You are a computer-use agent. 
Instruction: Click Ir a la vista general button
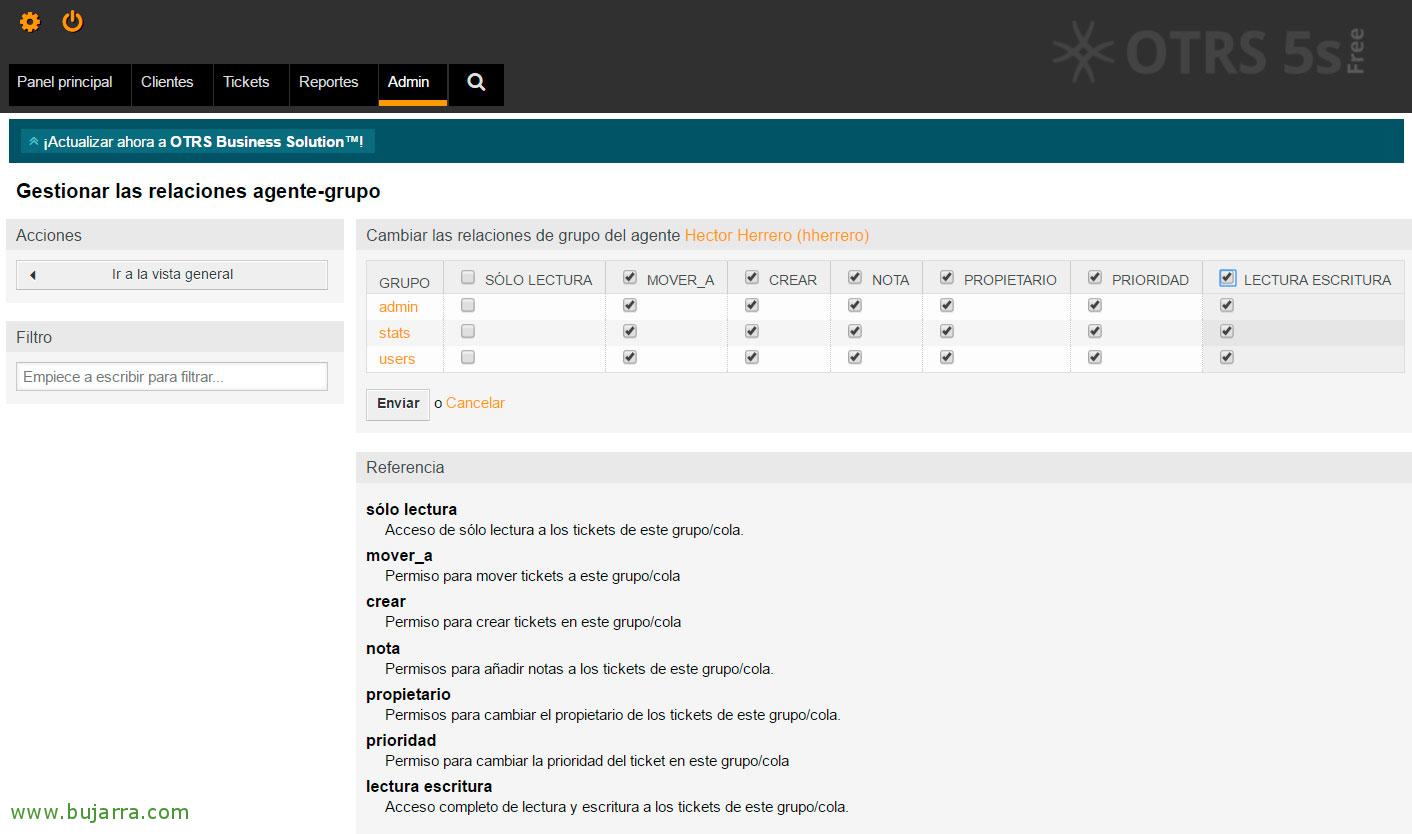pyautogui.click(x=172, y=275)
